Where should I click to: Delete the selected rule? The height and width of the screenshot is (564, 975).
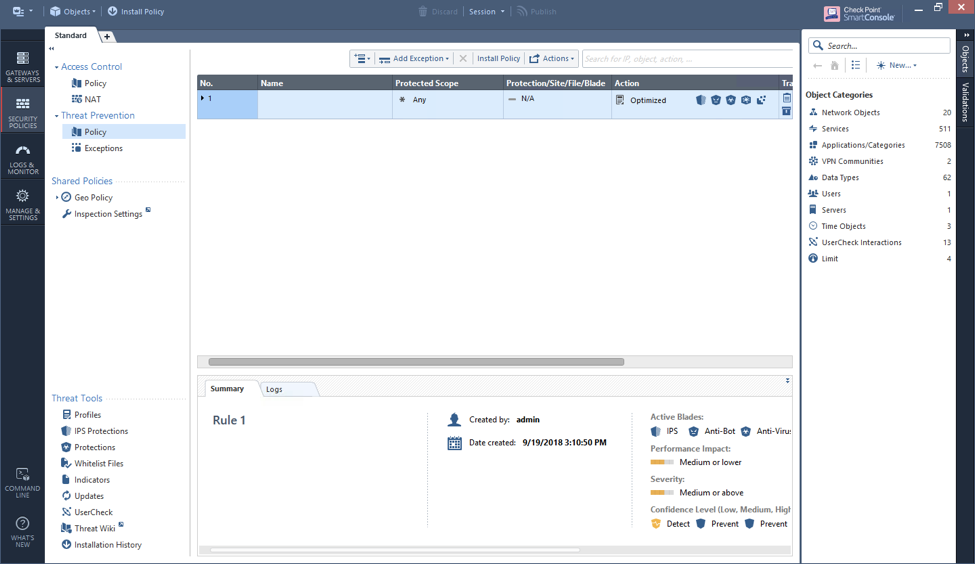coord(463,58)
